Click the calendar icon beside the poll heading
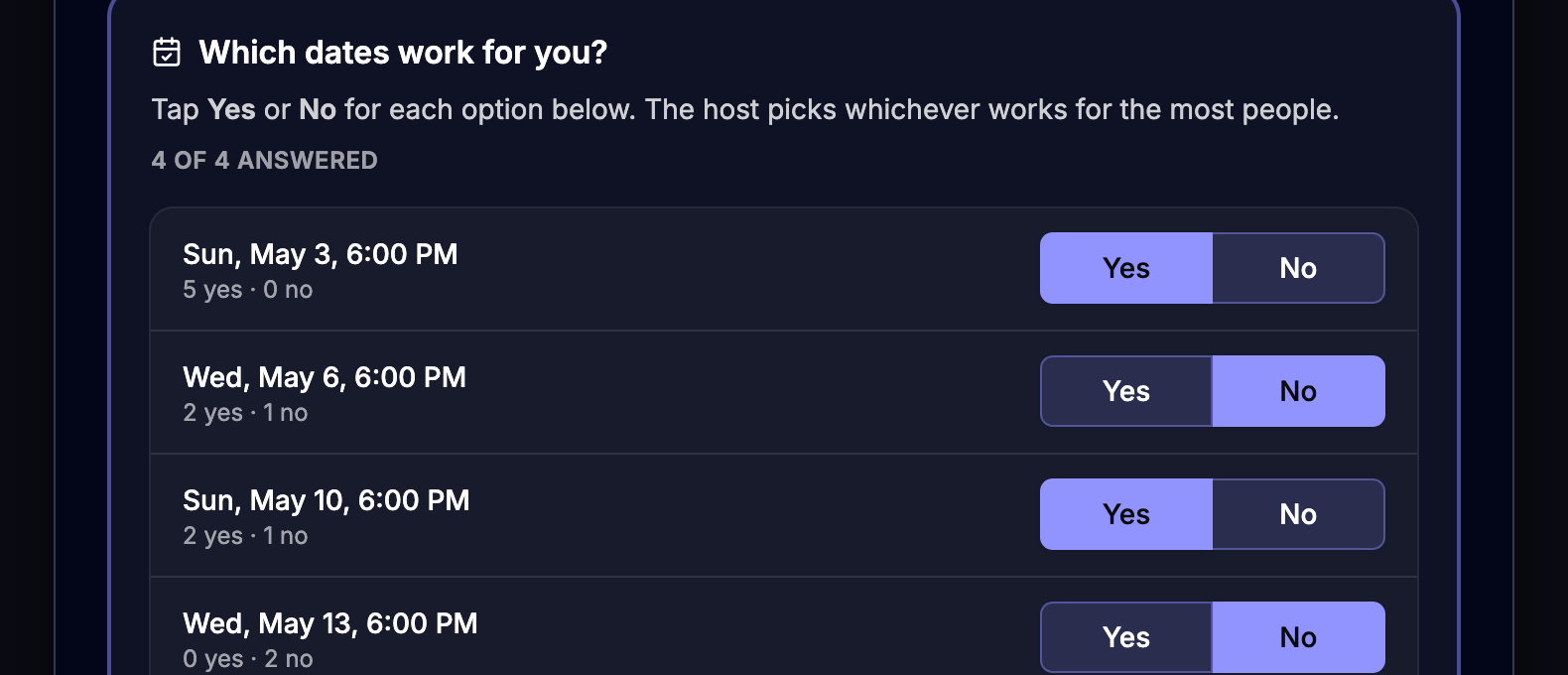The width and height of the screenshot is (1568, 675). [x=167, y=52]
